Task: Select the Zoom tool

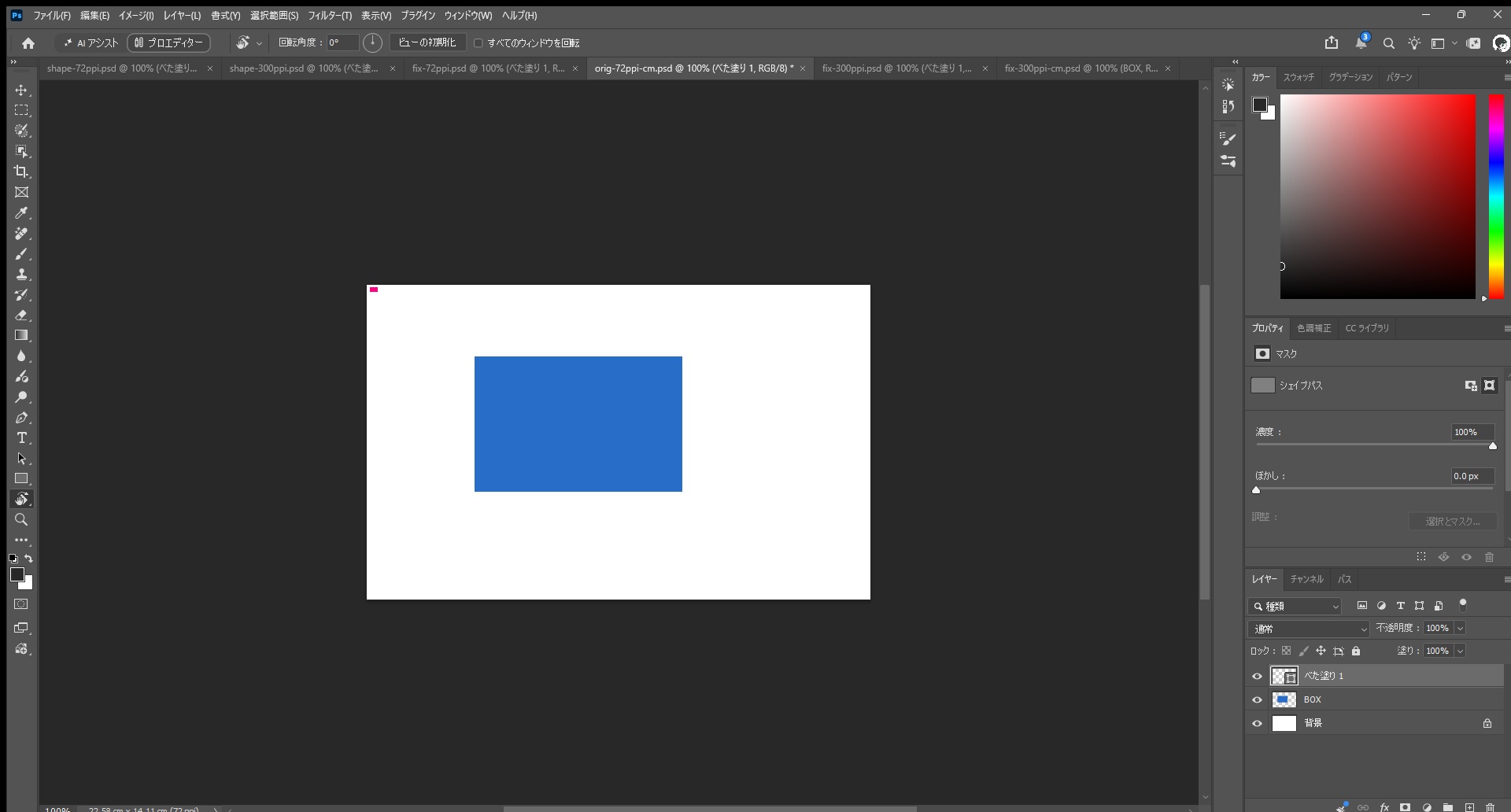Action: [x=21, y=519]
